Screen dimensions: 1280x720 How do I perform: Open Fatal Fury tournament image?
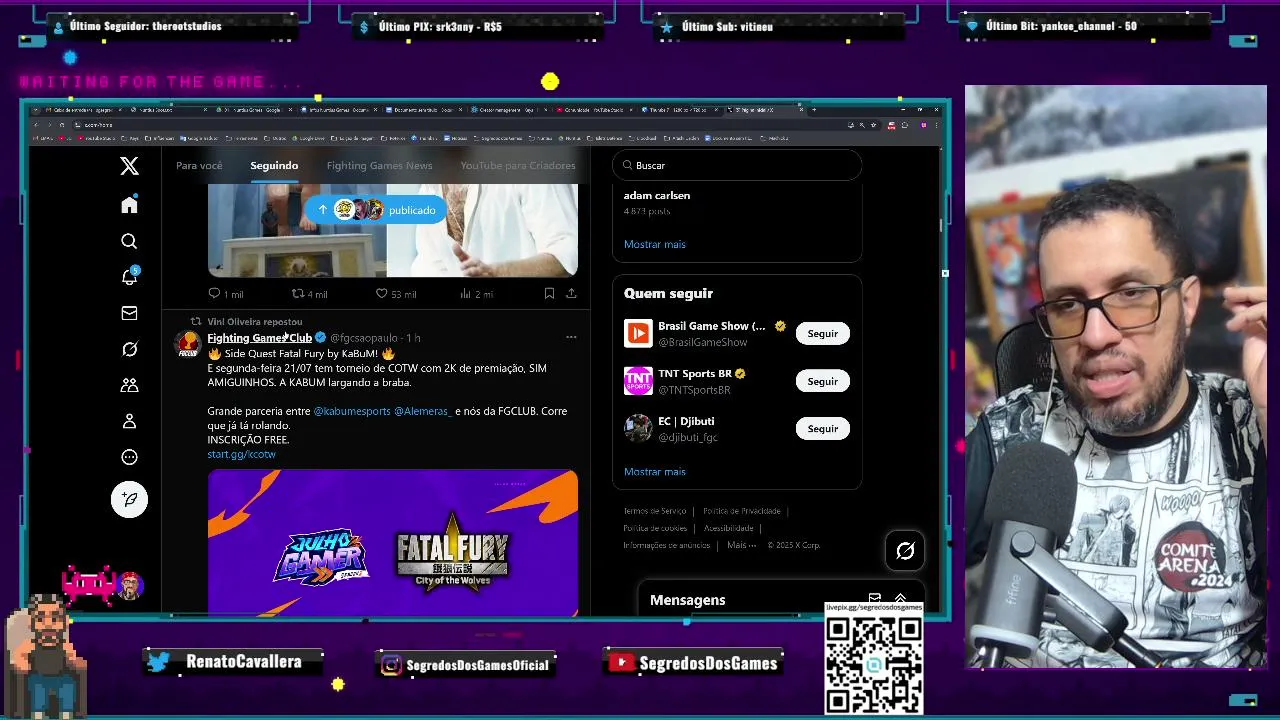pyautogui.click(x=392, y=542)
